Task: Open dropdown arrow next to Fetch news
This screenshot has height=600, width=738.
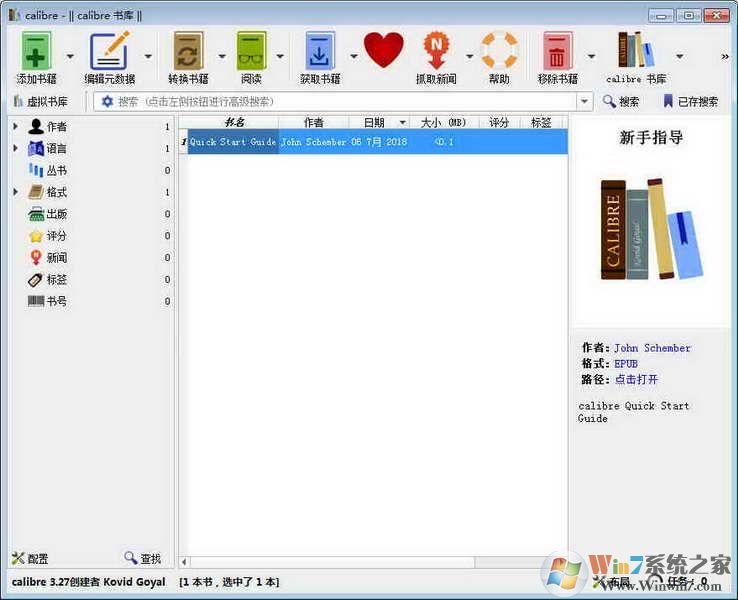Action: 469,56
